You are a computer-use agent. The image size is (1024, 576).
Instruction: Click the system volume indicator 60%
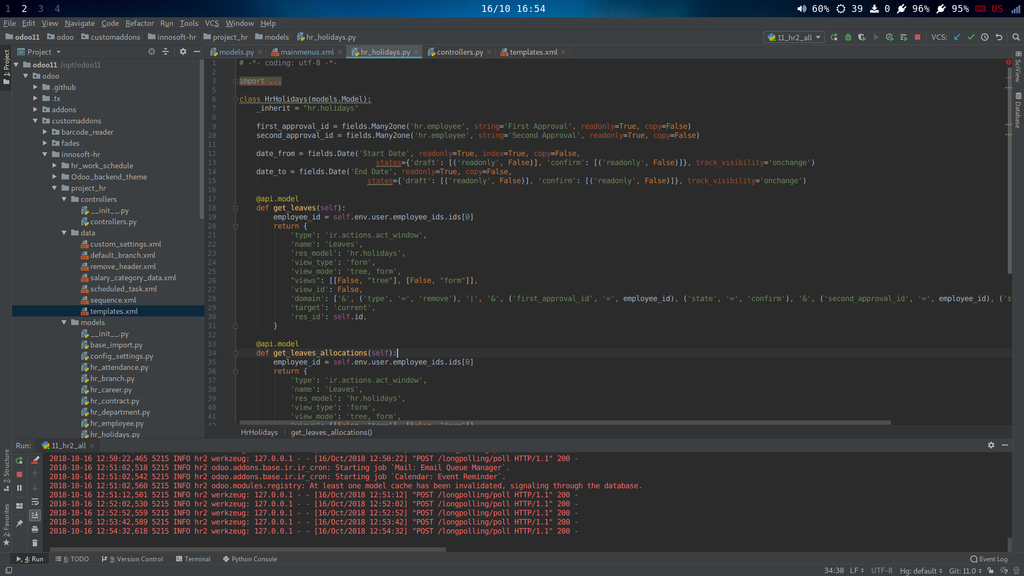[813, 8]
